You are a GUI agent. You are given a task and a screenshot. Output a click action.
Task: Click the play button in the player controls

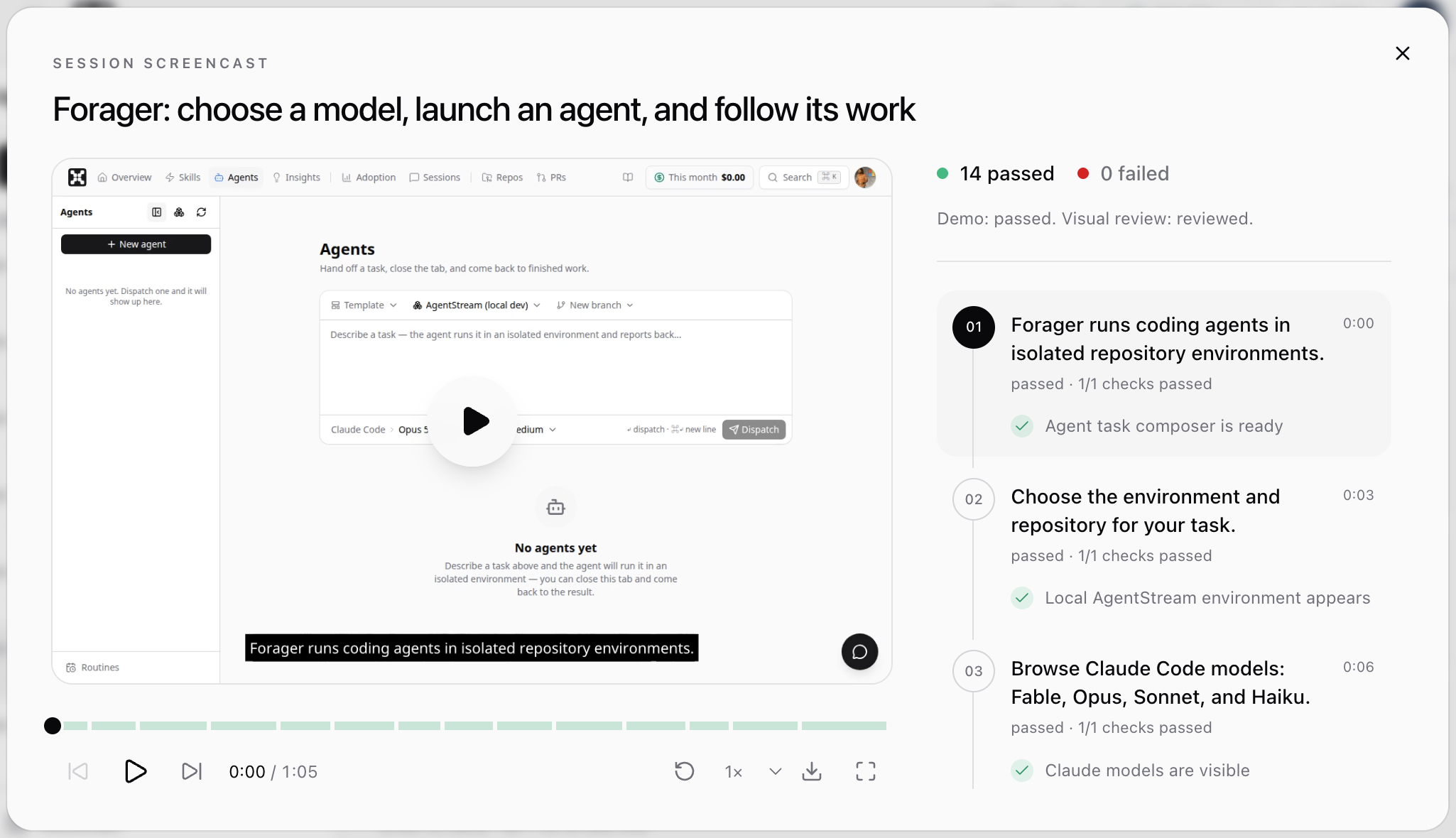pos(135,771)
